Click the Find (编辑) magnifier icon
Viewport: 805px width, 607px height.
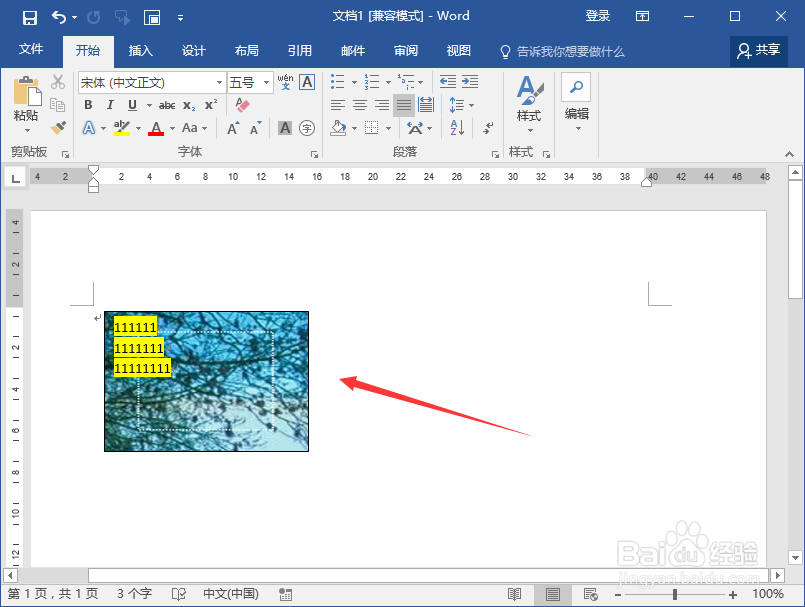pyautogui.click(x=576, y=86)
